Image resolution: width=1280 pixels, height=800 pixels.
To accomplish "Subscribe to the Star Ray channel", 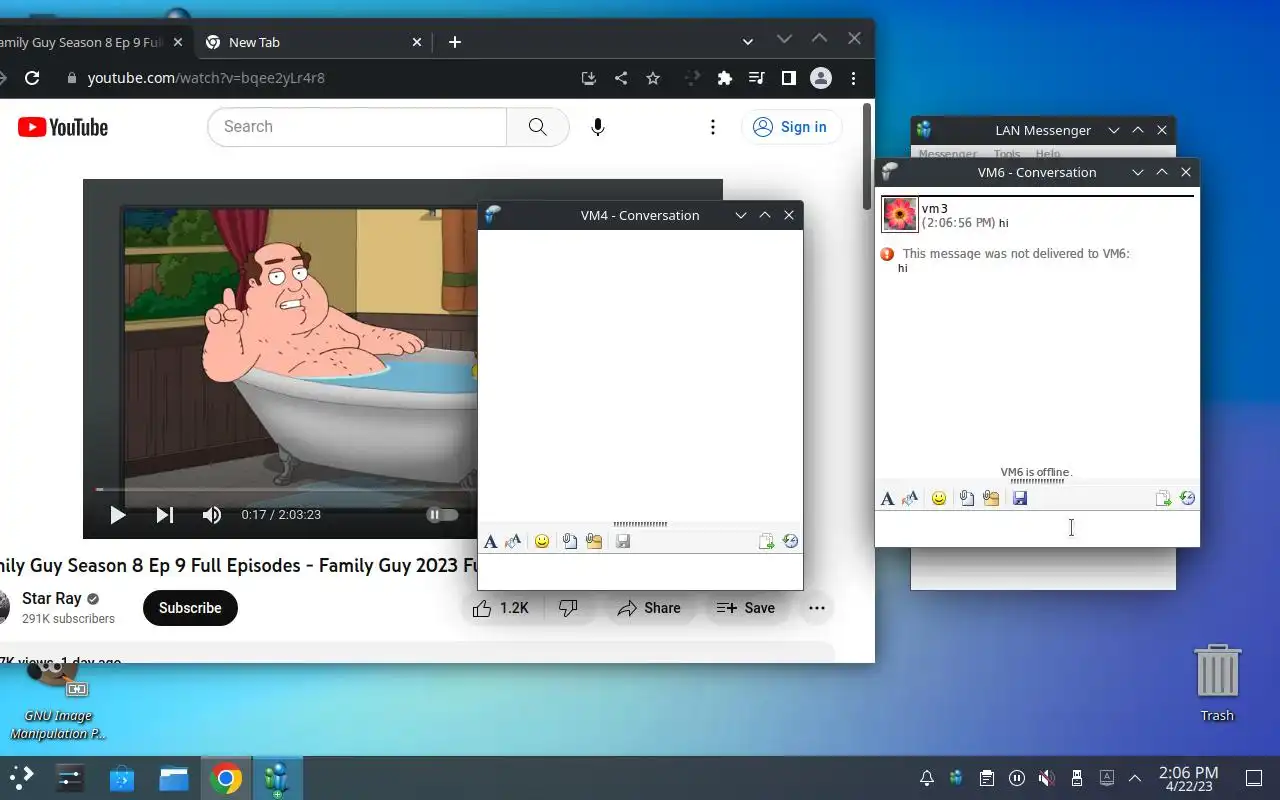I will 190,608.
